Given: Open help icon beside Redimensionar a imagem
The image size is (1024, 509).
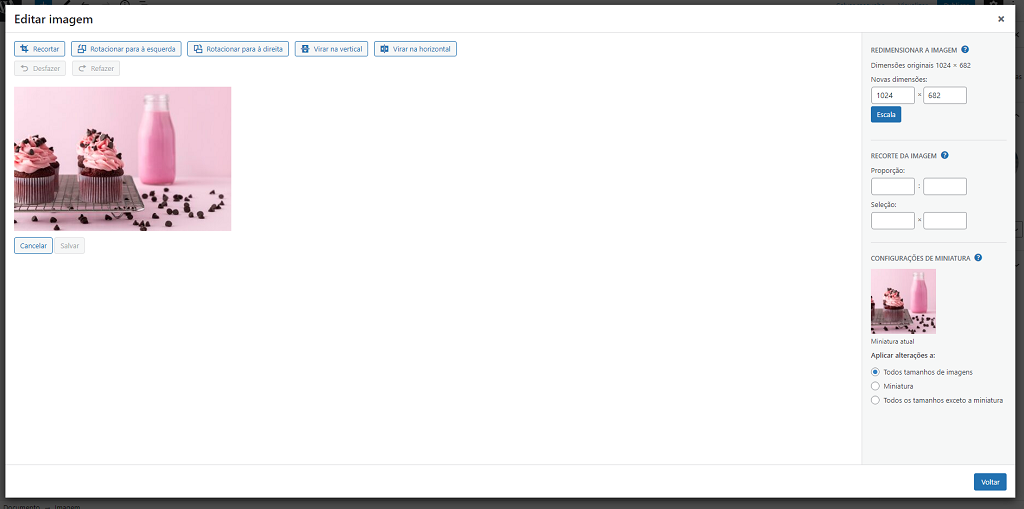Looking at the screenshot, I should click(965, 49).
